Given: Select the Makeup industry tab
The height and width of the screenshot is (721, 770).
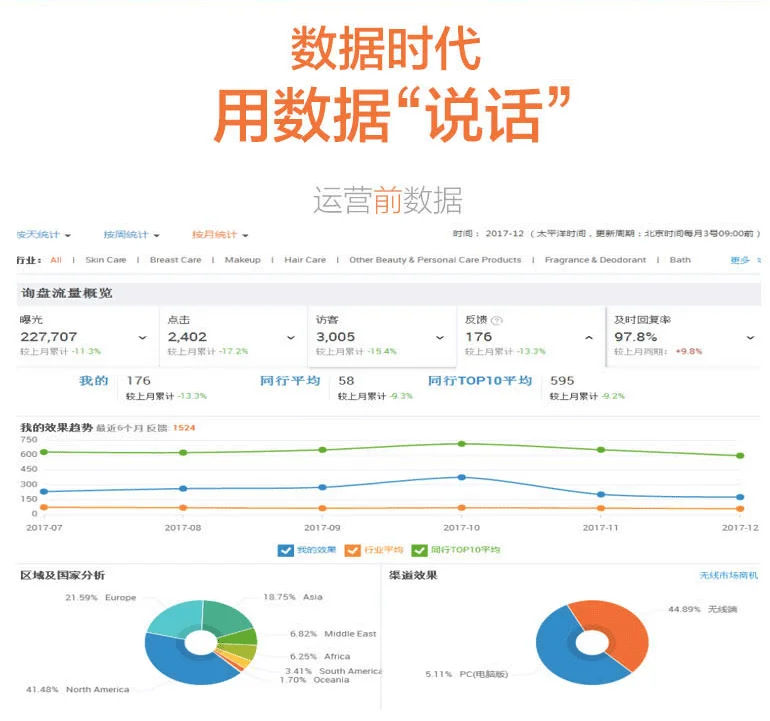Looking at the screenshot, I should click(x=242, y=260).
